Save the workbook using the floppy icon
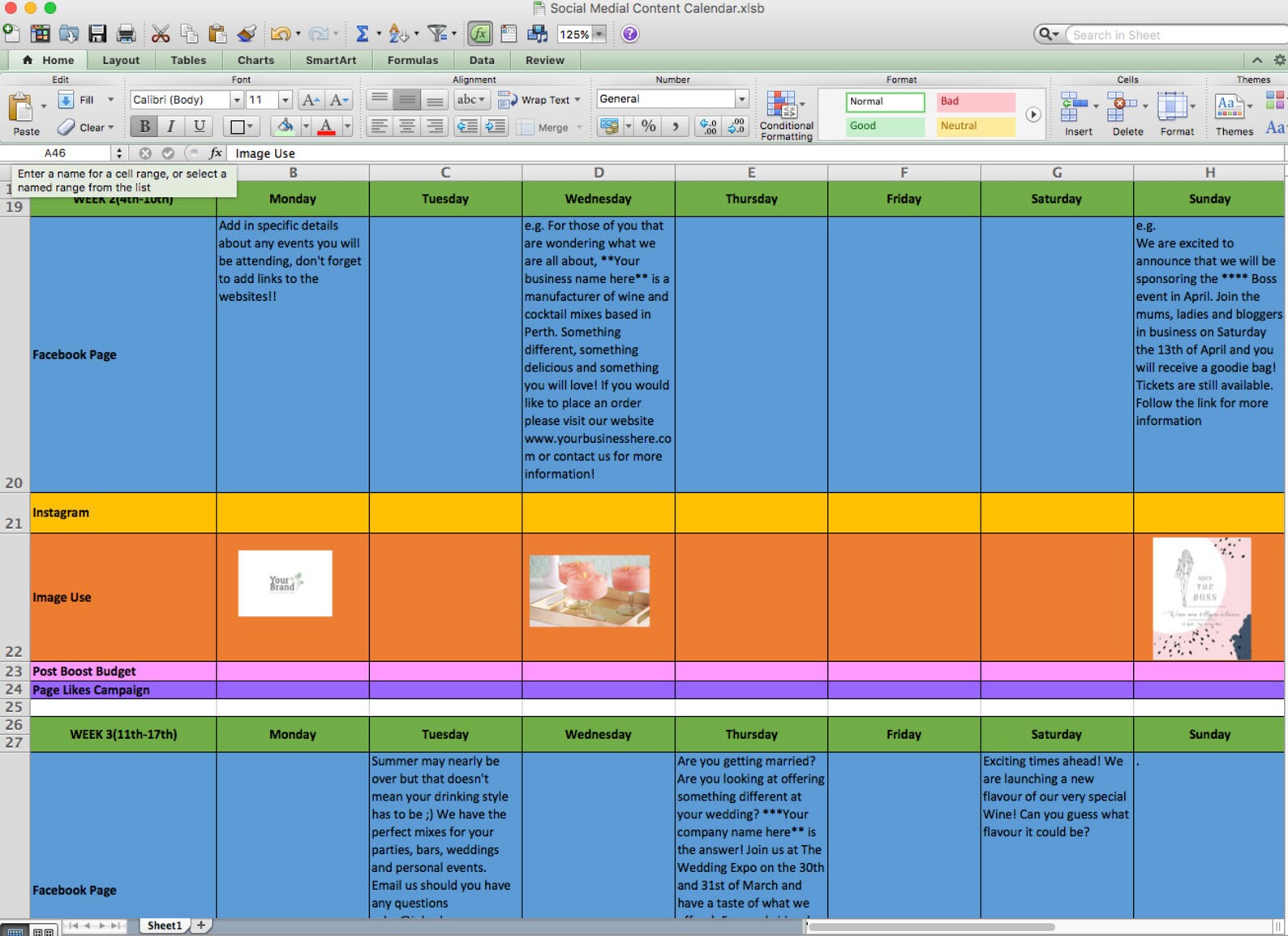Viewport: 1288px width, 936px height. pyautogui.click(x=97, y=33)
